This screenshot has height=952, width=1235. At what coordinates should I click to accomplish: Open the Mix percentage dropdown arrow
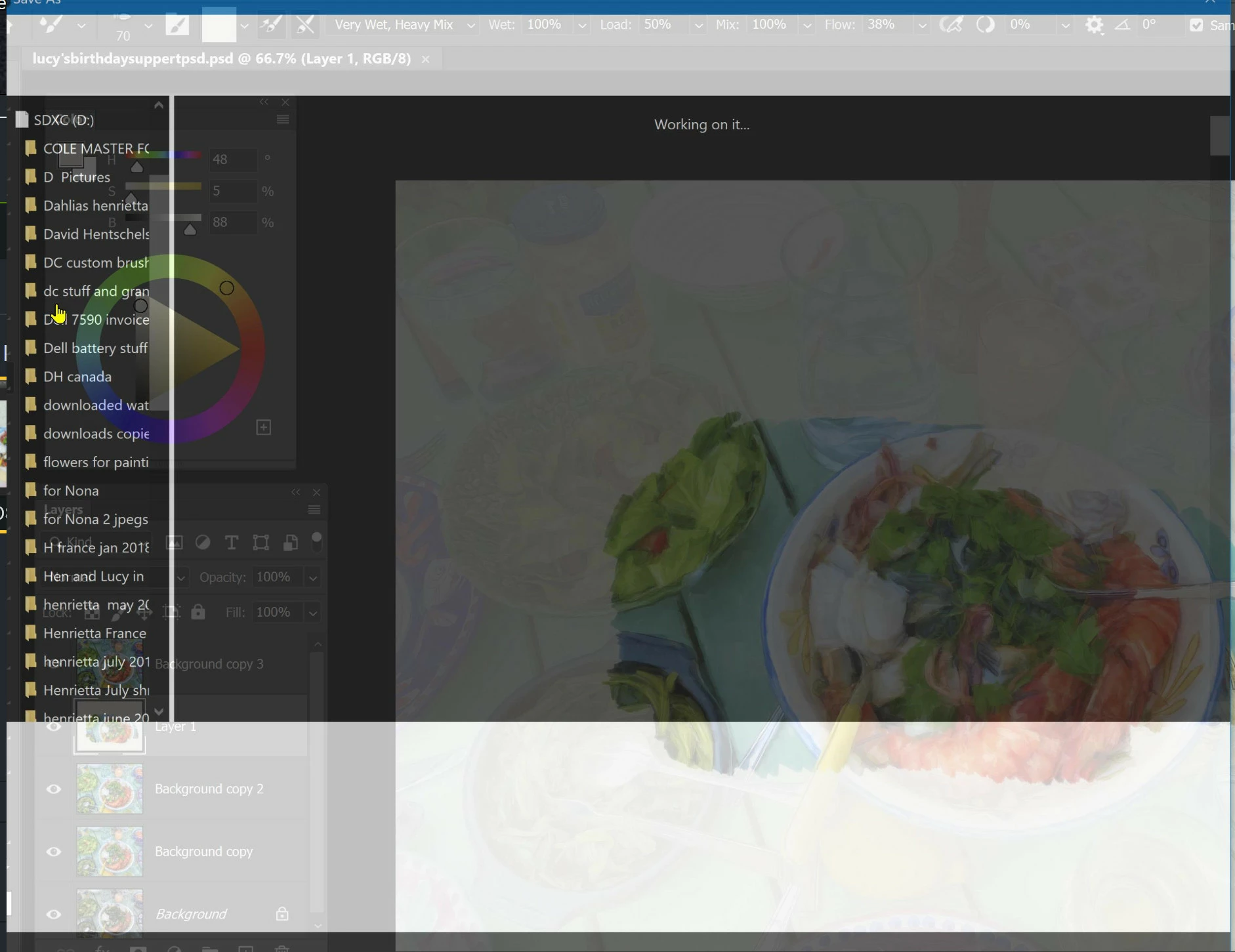807,26
